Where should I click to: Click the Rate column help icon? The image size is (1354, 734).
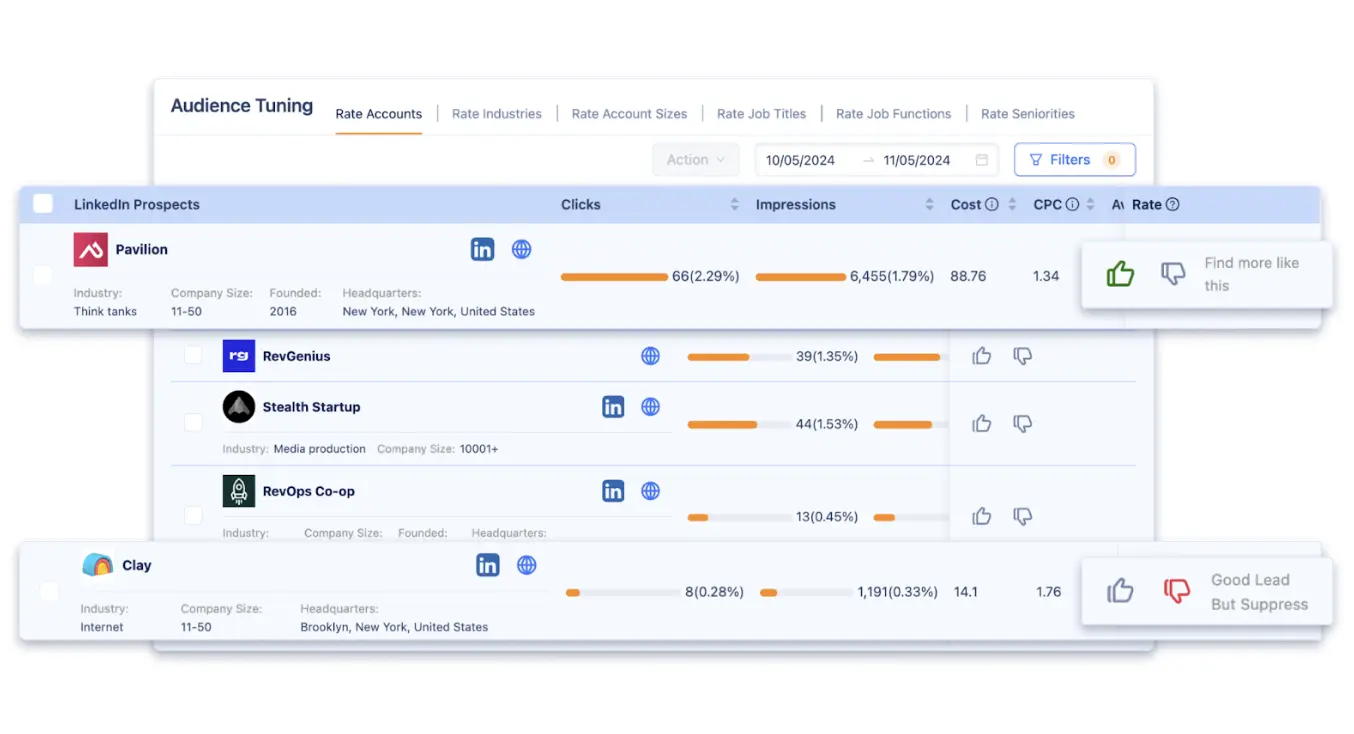[x=1173, y=205]
